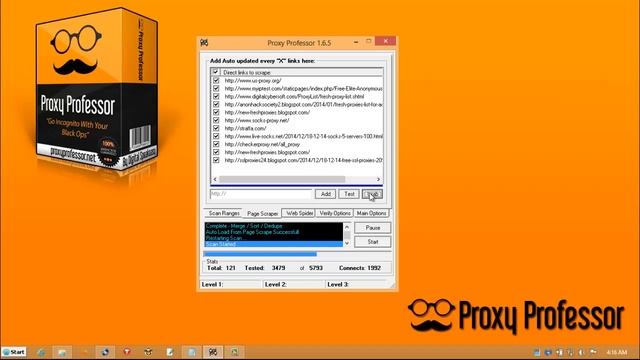Image resolution: width=640 pixels, height=360 pixels.
Task: Click the Proxy Professor title bar glasses icon
Action: pos(204,42)
